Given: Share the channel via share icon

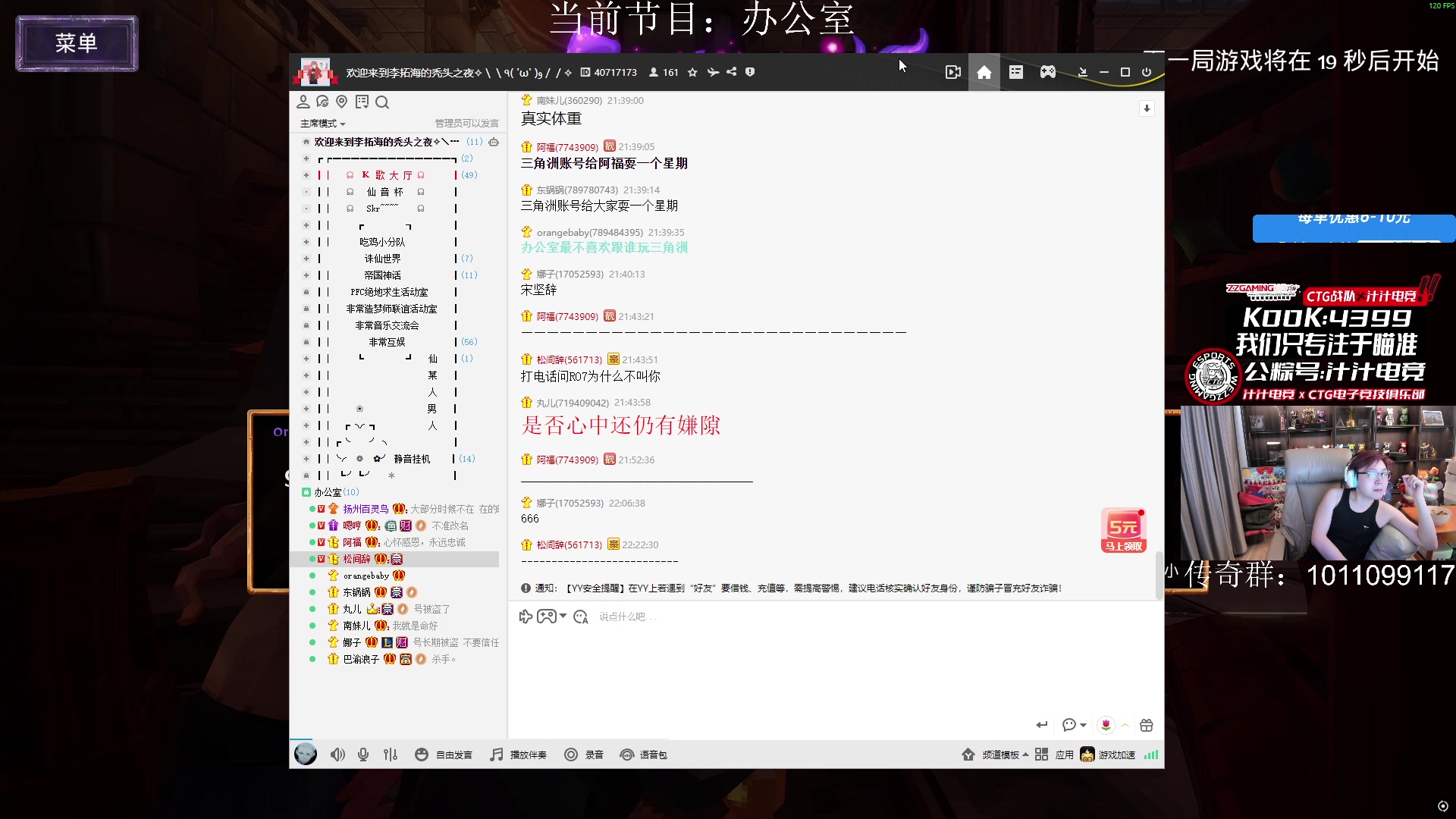Looking at the screenshot, I should coord(731,72).
